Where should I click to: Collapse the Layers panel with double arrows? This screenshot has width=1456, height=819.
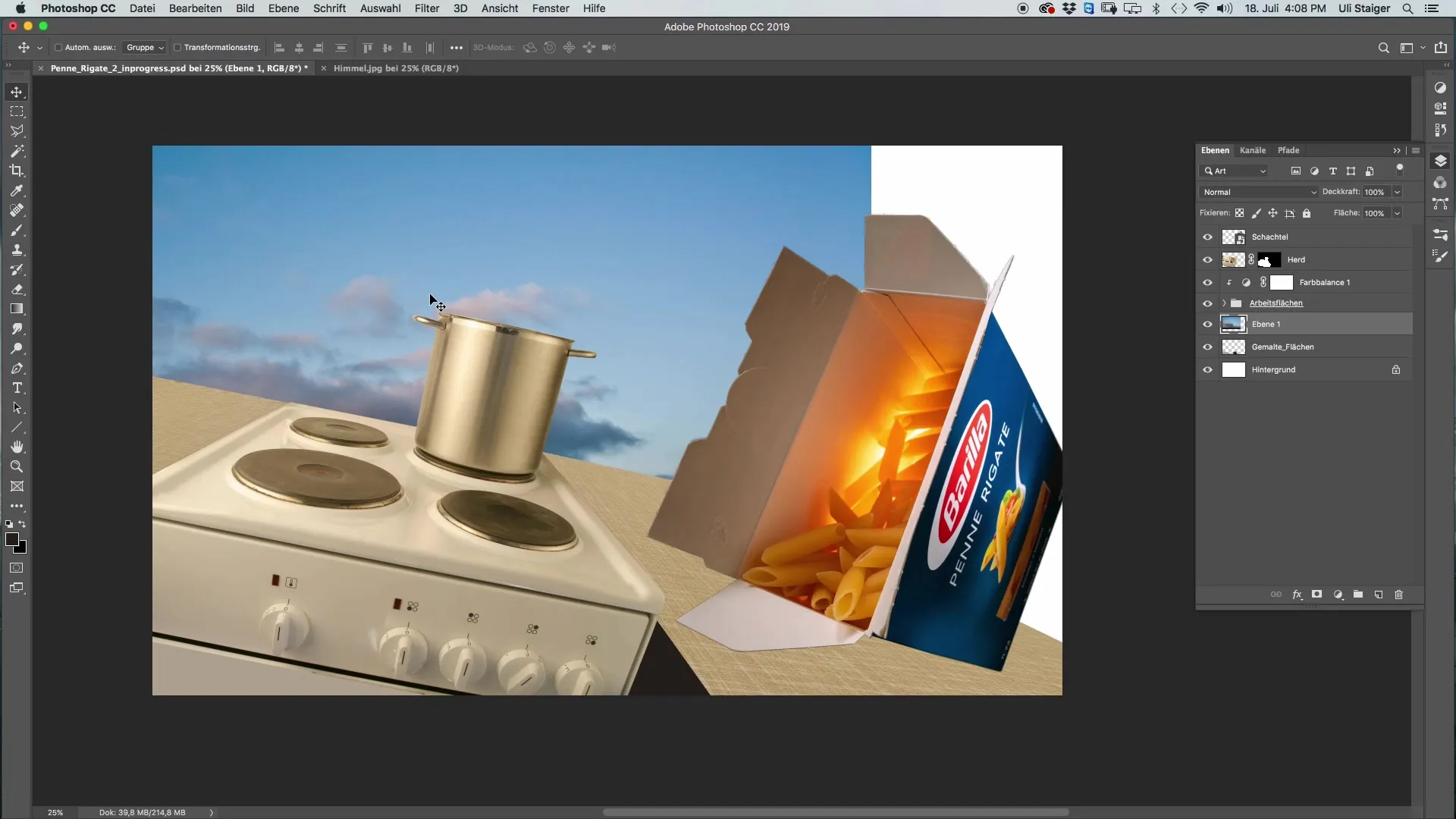pyautogui.click(x=1397, y=150)
